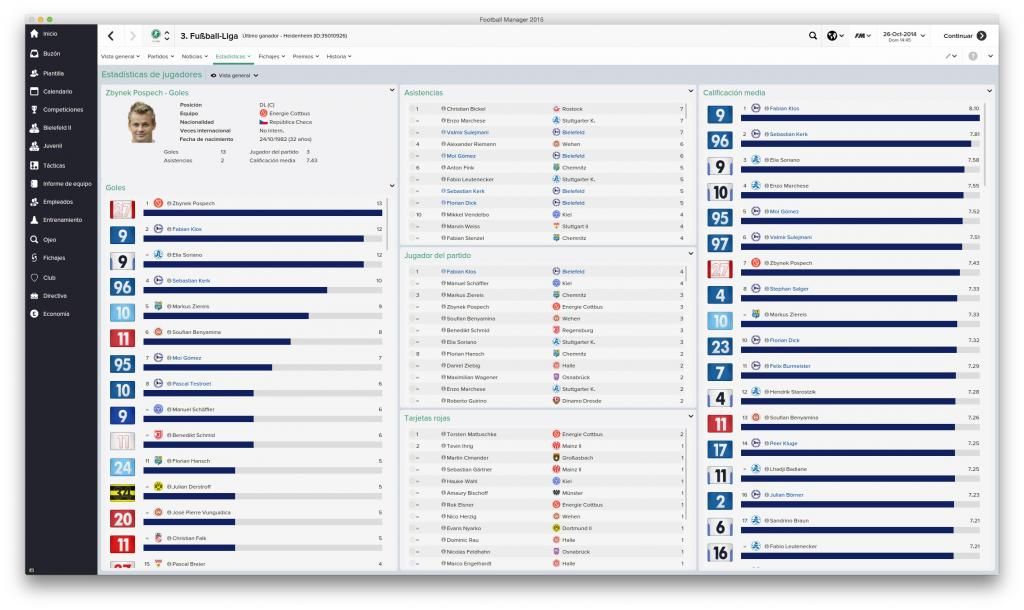Open the Estadísticas menu tab
The width and height of the screenshot is (1024, 610).
(x=233, y=56)
